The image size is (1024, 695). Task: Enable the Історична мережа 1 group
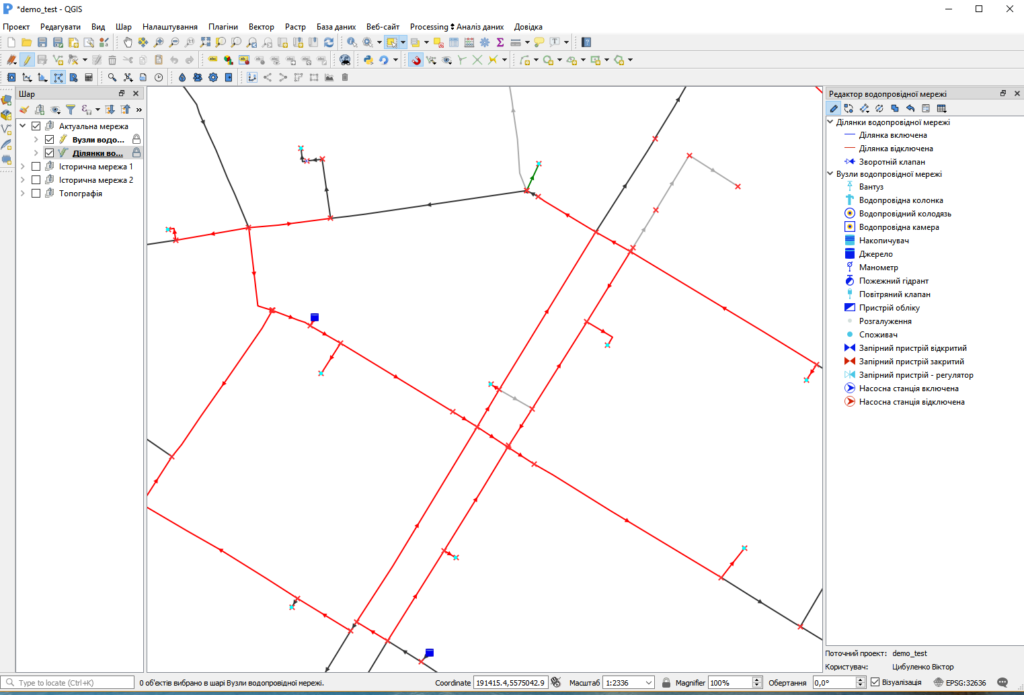point(36,167)
